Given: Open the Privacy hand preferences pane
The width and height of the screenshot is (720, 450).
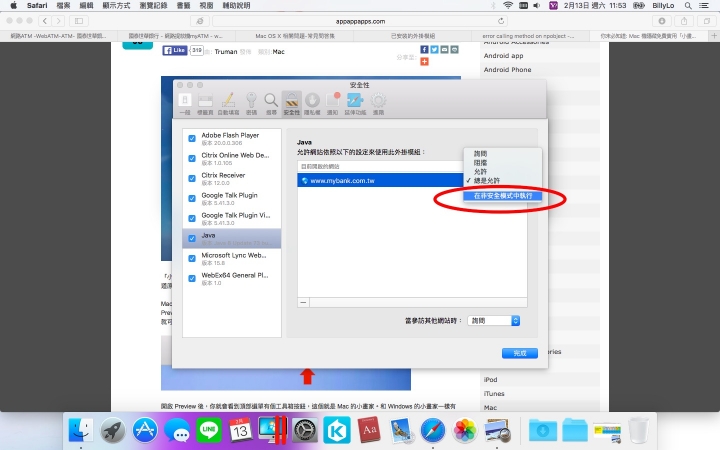Looking at the screenshot, I should click(312, 104).
